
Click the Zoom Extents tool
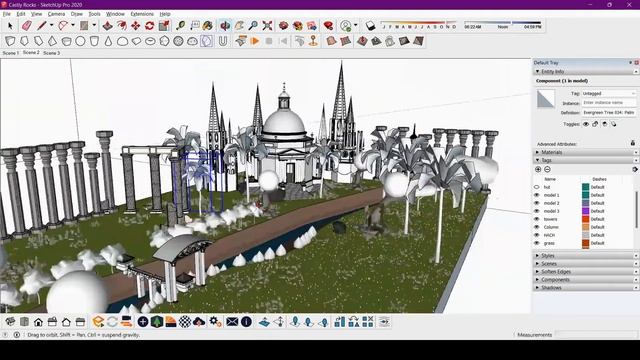pos(267,26)
